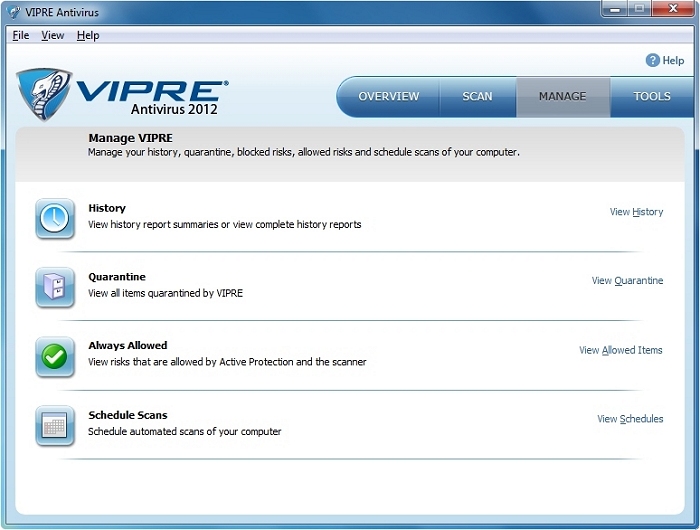700x530 pixels.
Task: Click the History clock icon
Action: 55,219
